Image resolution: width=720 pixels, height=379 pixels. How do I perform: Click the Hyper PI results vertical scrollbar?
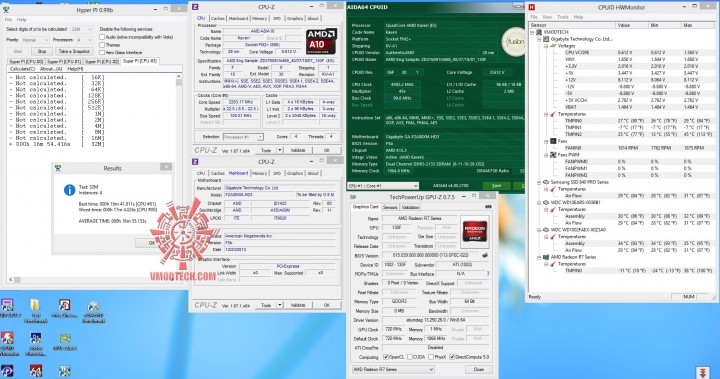click(x=179, y=175)
